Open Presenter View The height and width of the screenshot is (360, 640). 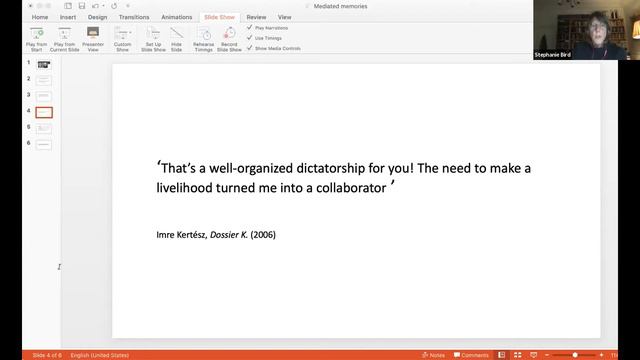point(93,39)
